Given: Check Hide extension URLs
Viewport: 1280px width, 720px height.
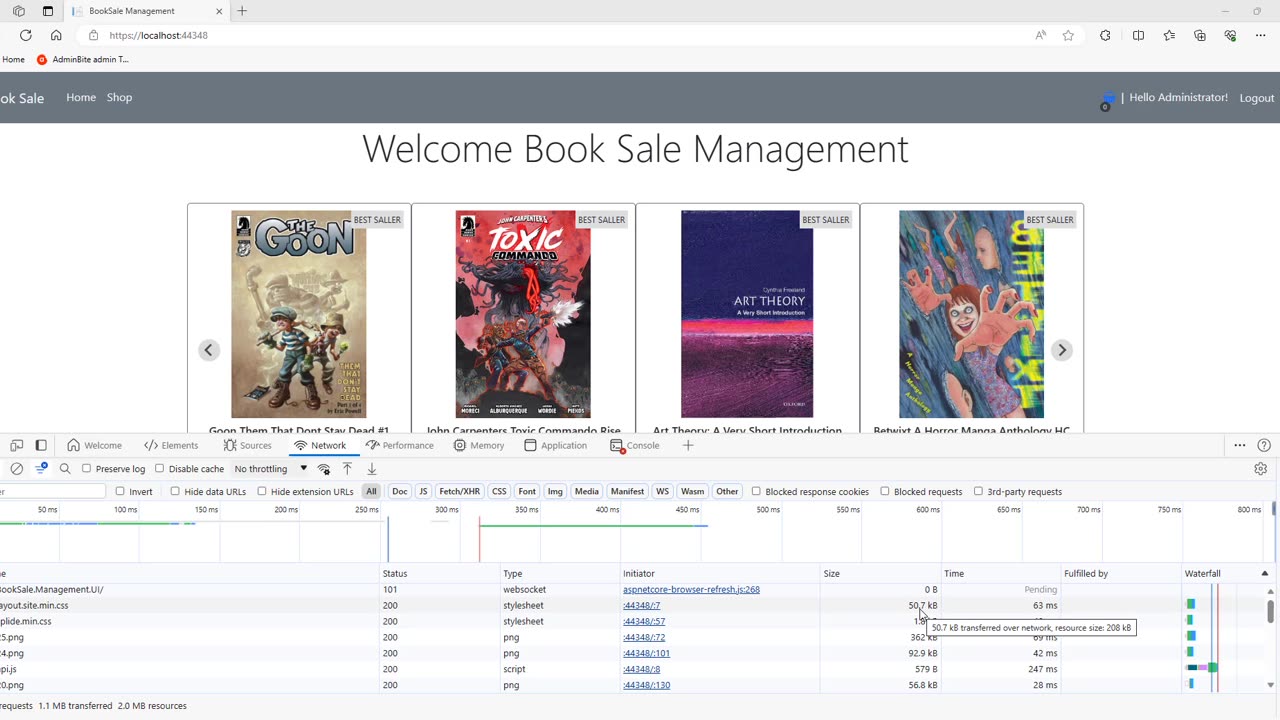Looking at the screenshot, I should (262, 492).
